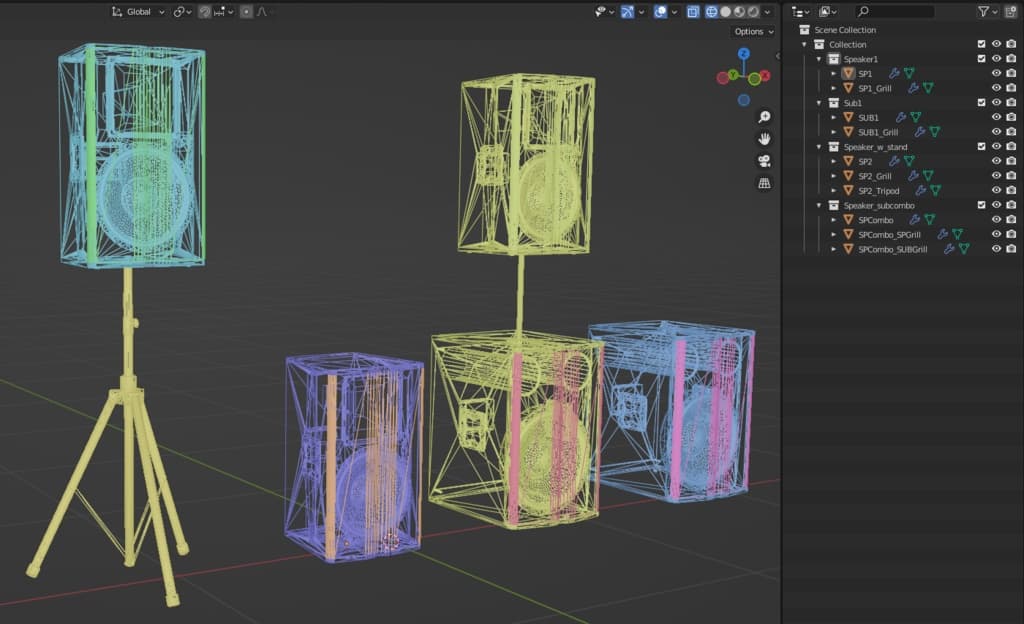Toggle camera view with the camera icon

(x=764, y=161)
